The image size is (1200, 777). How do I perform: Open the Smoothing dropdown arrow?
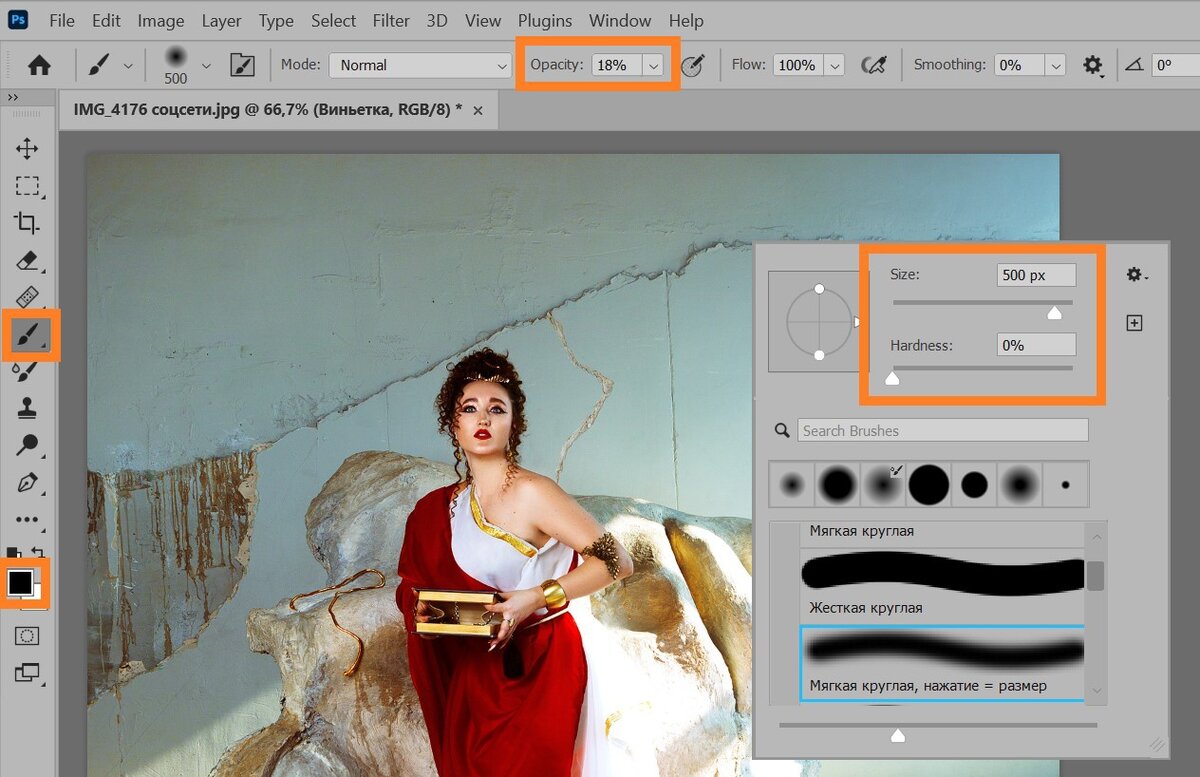coord(1055,65)
